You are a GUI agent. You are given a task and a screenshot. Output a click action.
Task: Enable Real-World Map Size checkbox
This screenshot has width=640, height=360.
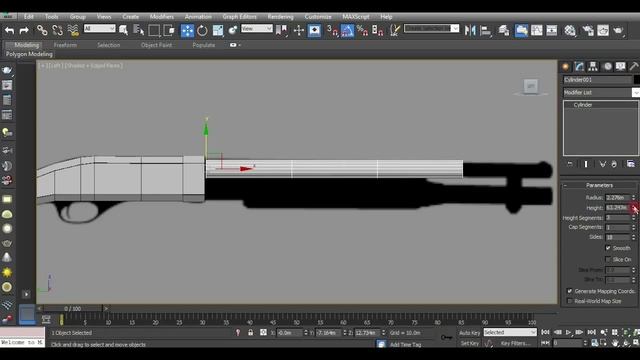click(570, 301)
